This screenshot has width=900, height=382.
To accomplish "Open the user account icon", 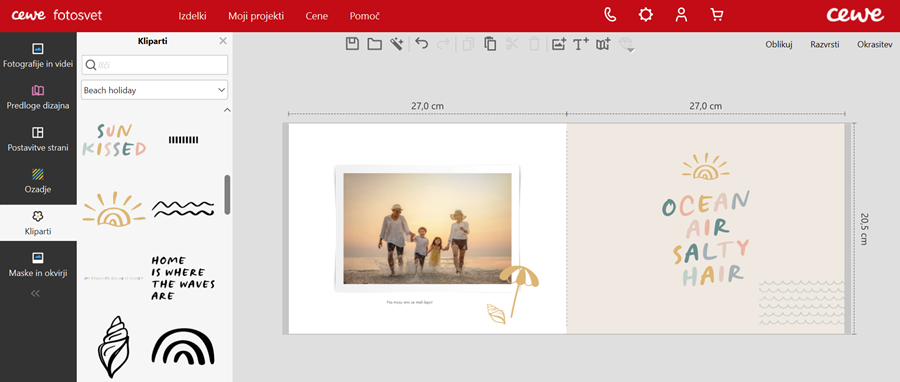I will pos(681,15).
